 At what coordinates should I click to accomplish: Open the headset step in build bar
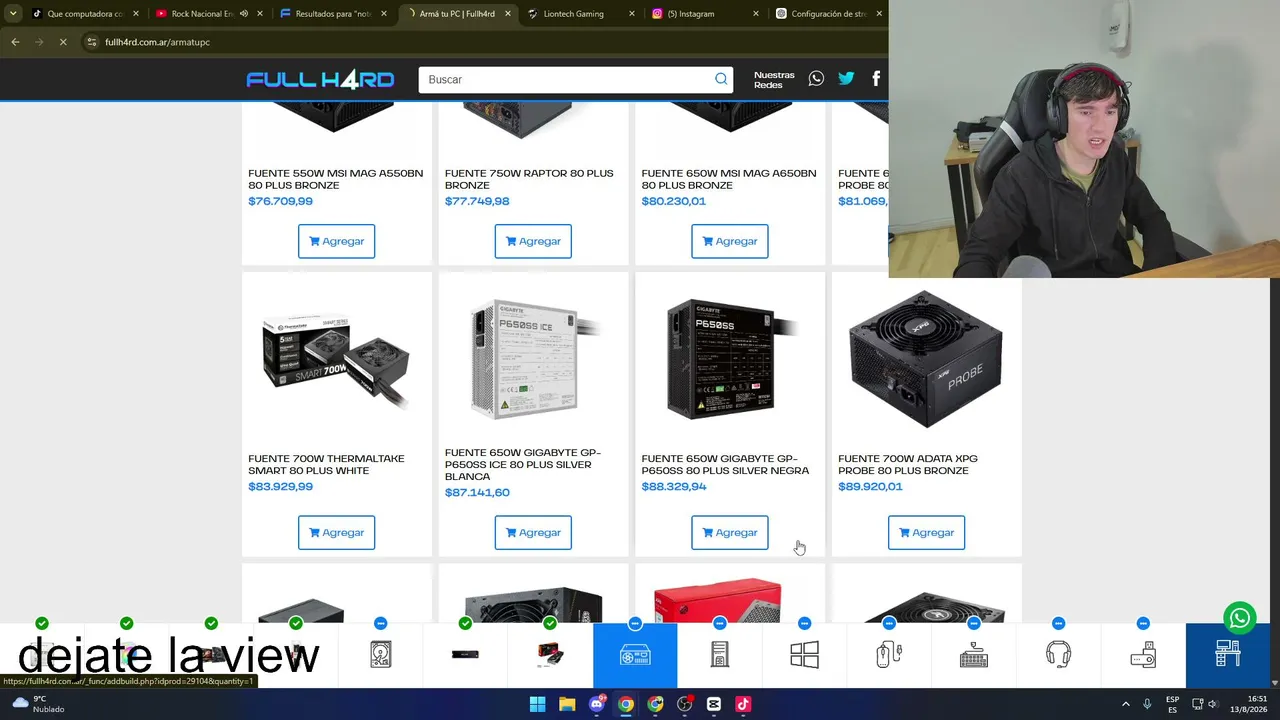(x=1058, y=655)
